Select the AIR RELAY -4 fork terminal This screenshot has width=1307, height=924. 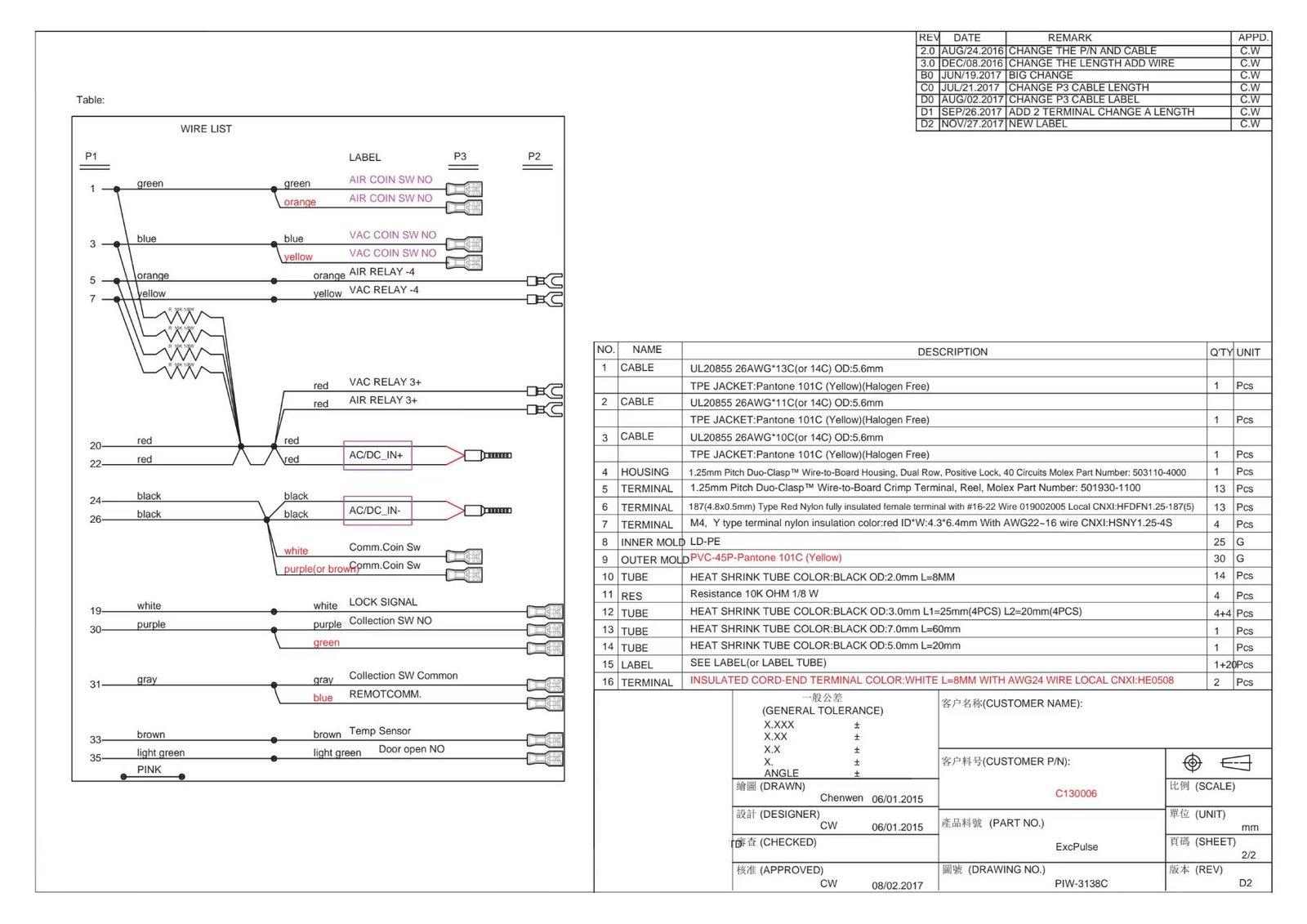(546, 281)
